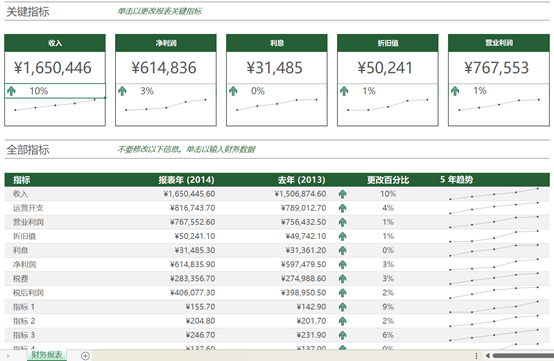This screenshot has width=554, height=361.
Task: Click the ¥767,553 value
Action: [496, 68]
